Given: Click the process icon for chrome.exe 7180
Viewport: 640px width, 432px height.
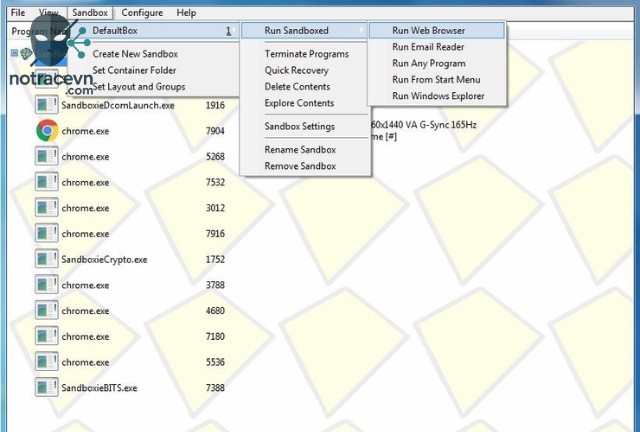Looking at the screenshot, I should point(47,336).
